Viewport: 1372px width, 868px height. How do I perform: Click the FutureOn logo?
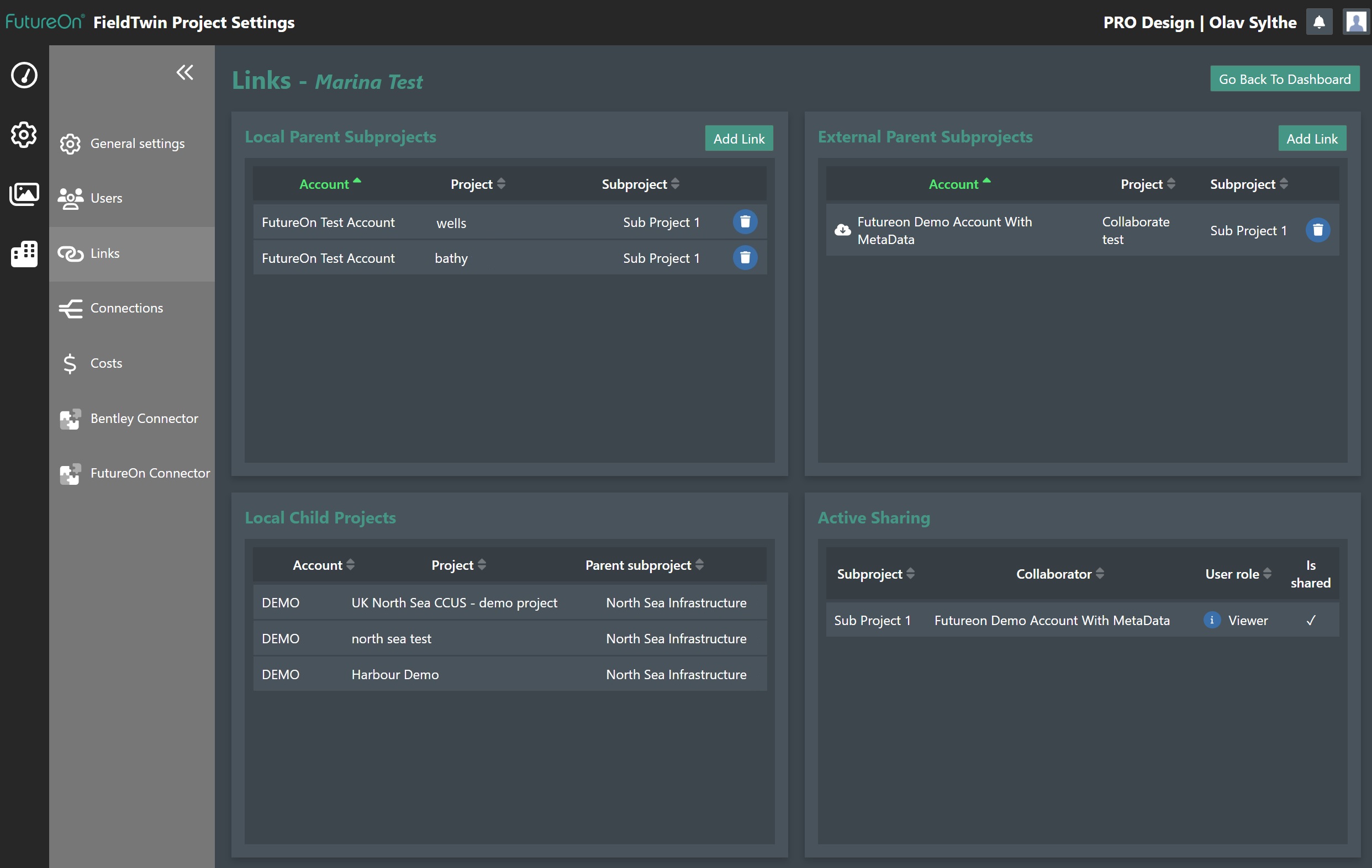[x=44, y=22]
